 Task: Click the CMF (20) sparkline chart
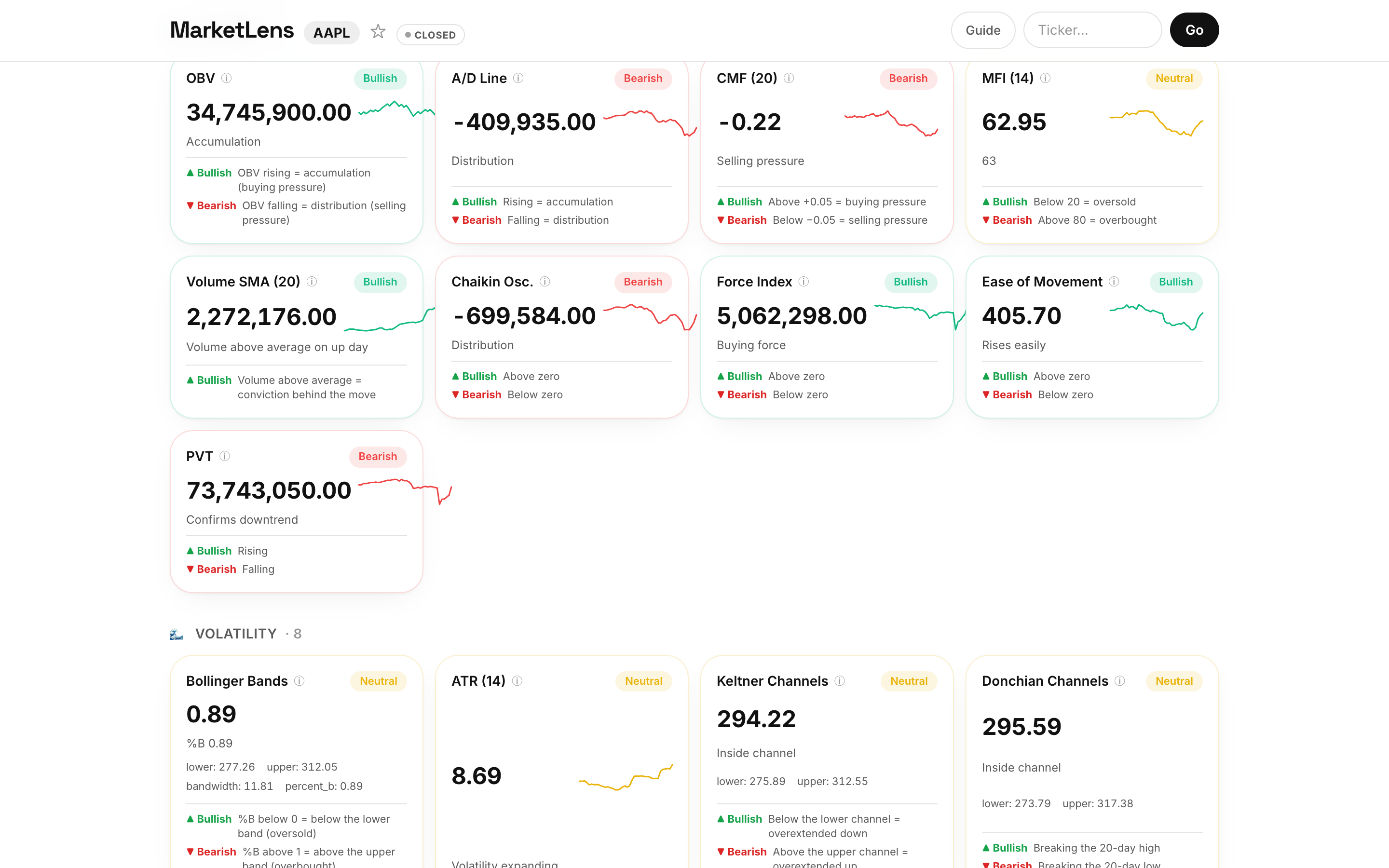(x=891, y=122)
